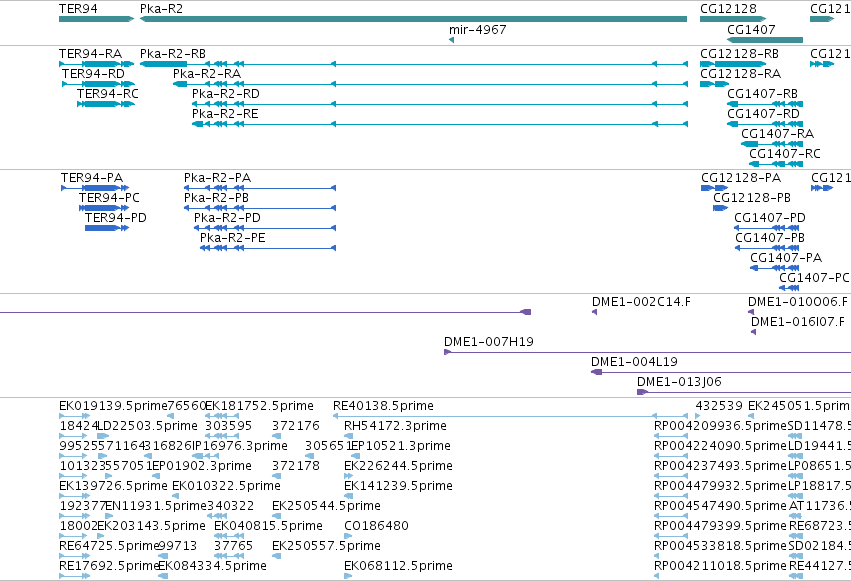Open EST RH54172.3prime
This screenshot has height=581, width=851.
[348, 436]
